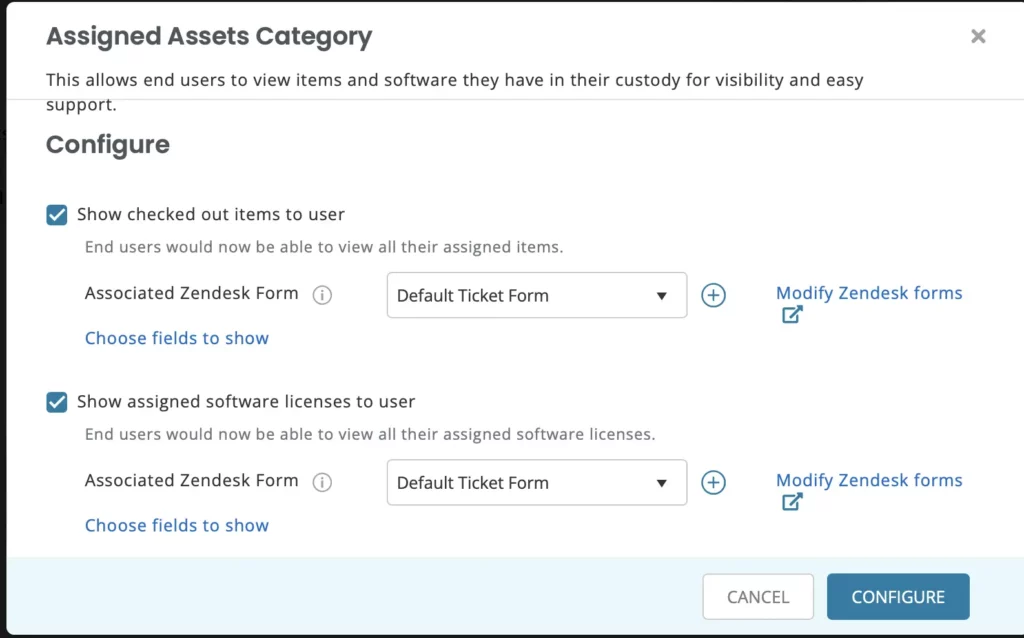
Task: Click the external-link icon under the first Modify Zendesk forms
Action: pos(791,313)
